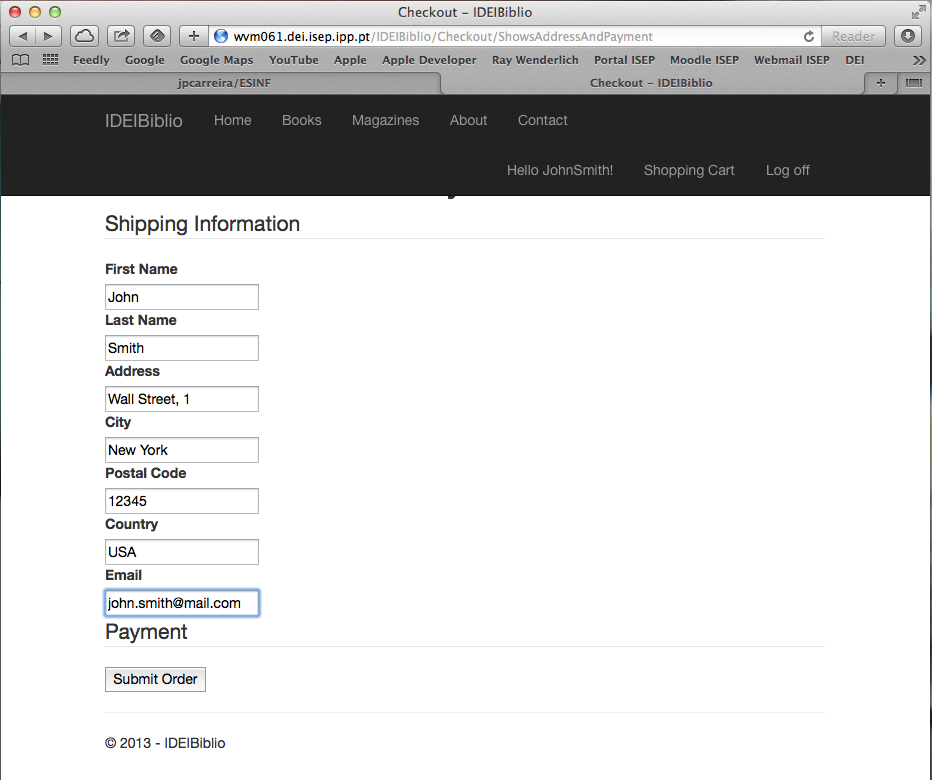Open the Google bookmark
Viewport: 932px width, 780px height.
[x=144, y=60]
